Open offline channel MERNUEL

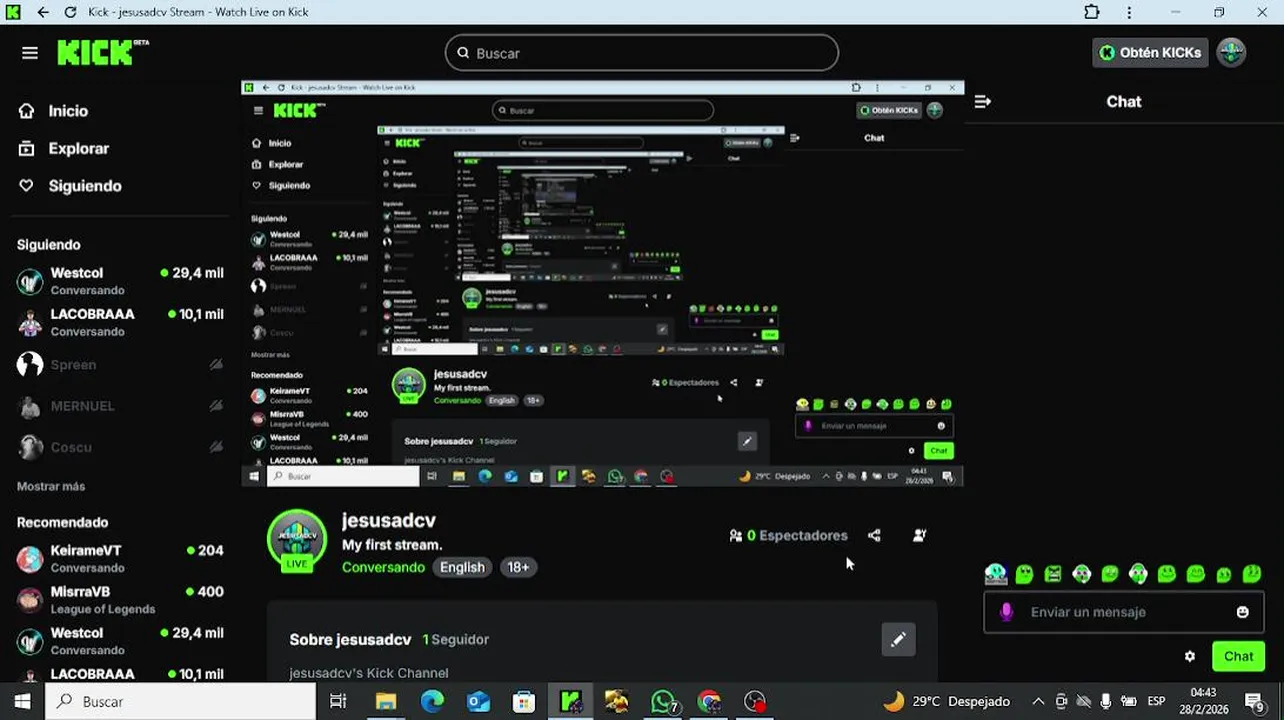click(120, 406)
